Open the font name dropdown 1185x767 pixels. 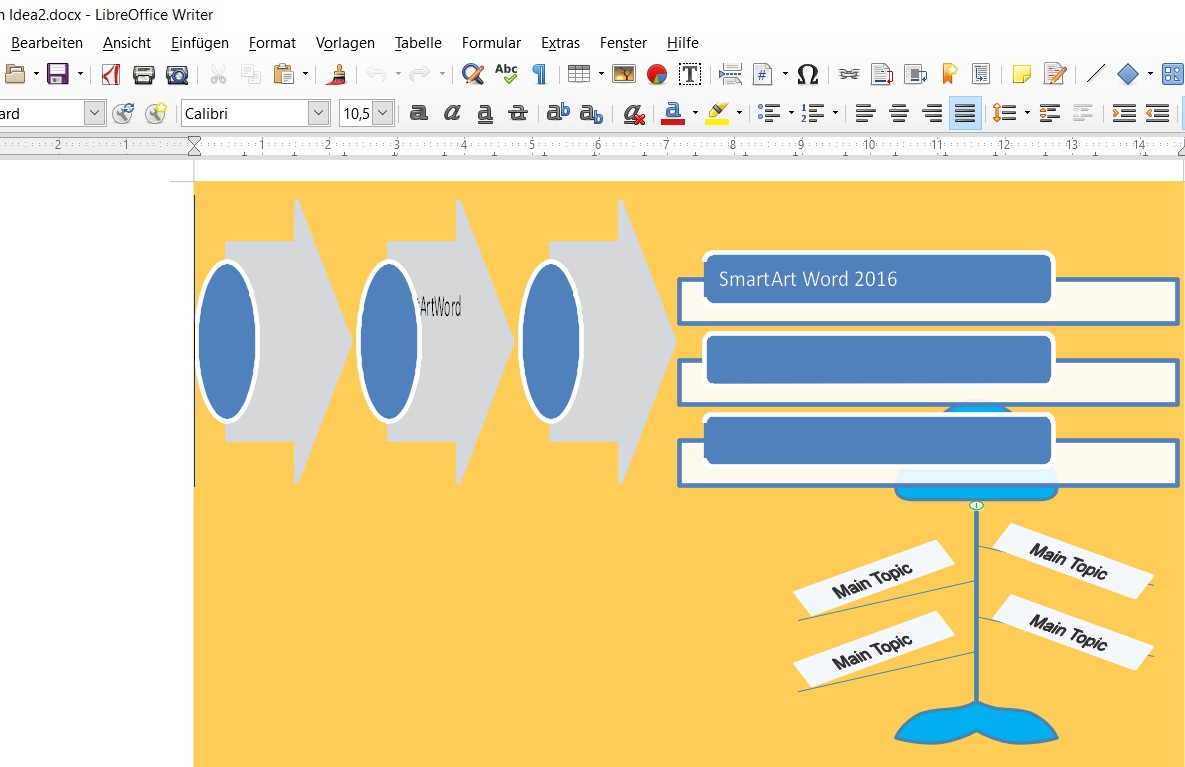[x=318, y=113]
